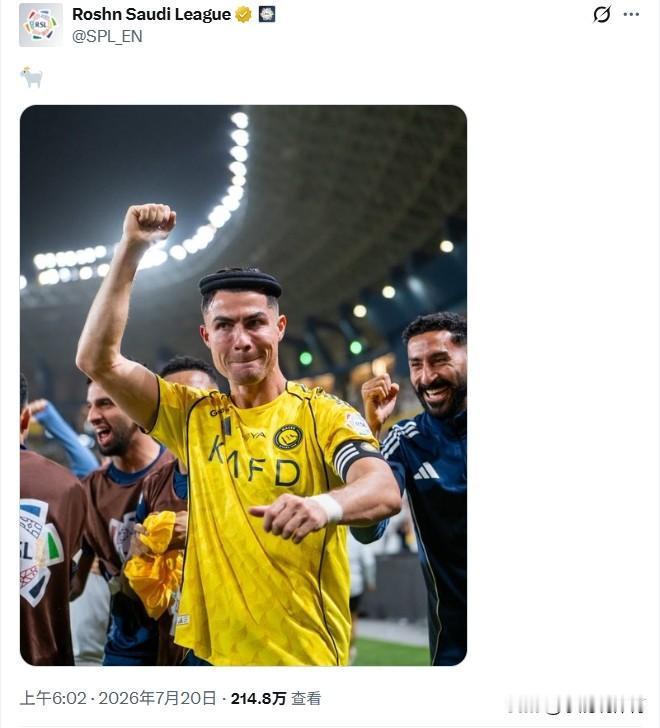Click the gold verified checkmark badge
This screenshot has height=728, width=660.
tap(243, 14)
